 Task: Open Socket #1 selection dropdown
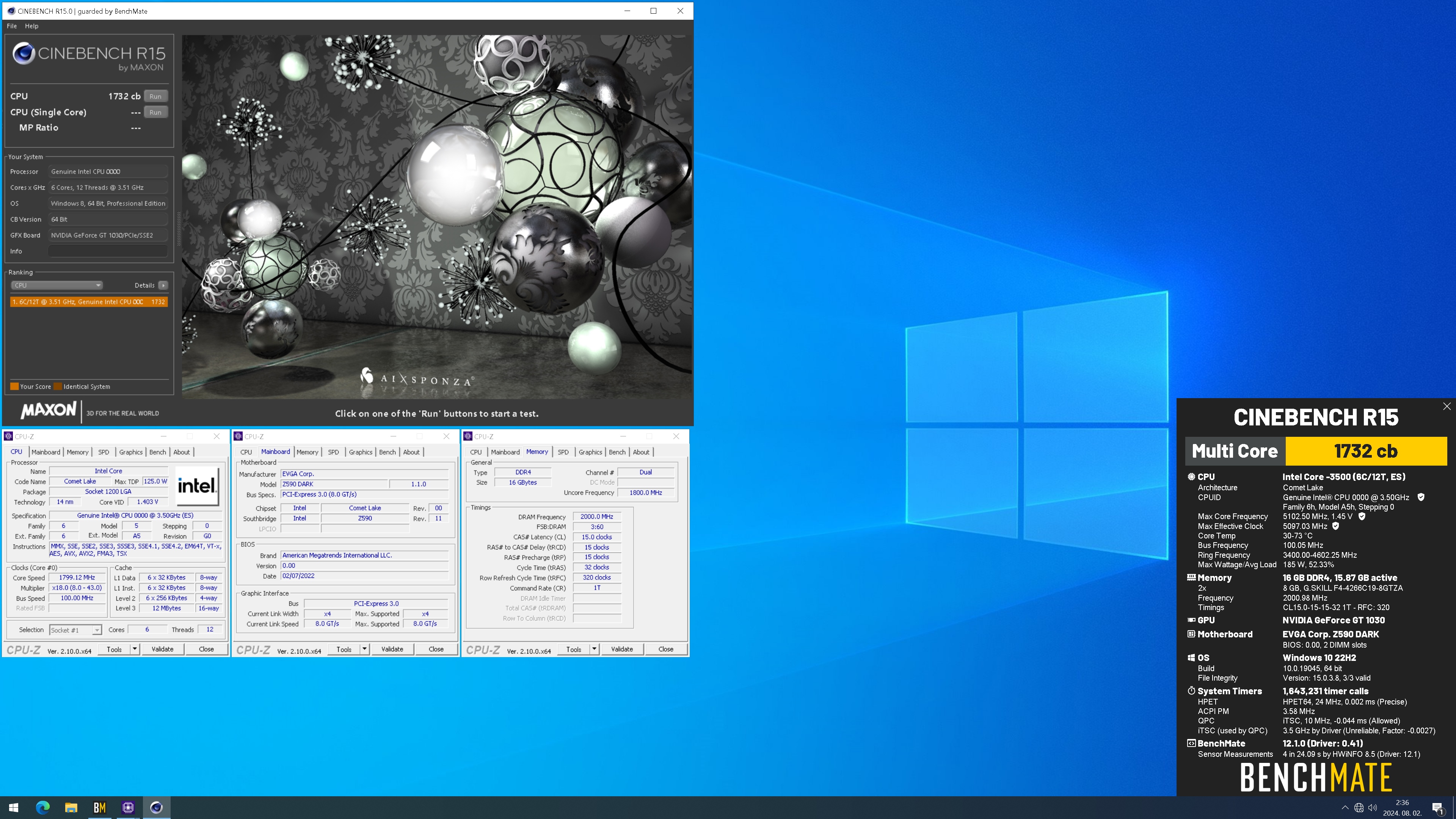click(75, 630)
